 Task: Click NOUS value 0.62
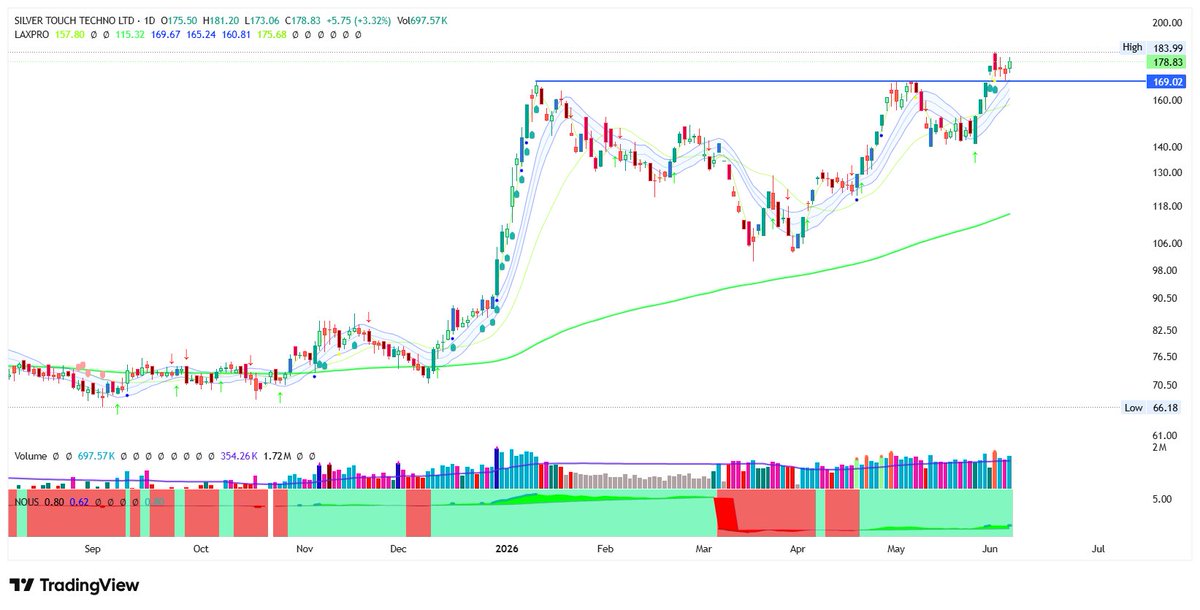pos(79,502)
